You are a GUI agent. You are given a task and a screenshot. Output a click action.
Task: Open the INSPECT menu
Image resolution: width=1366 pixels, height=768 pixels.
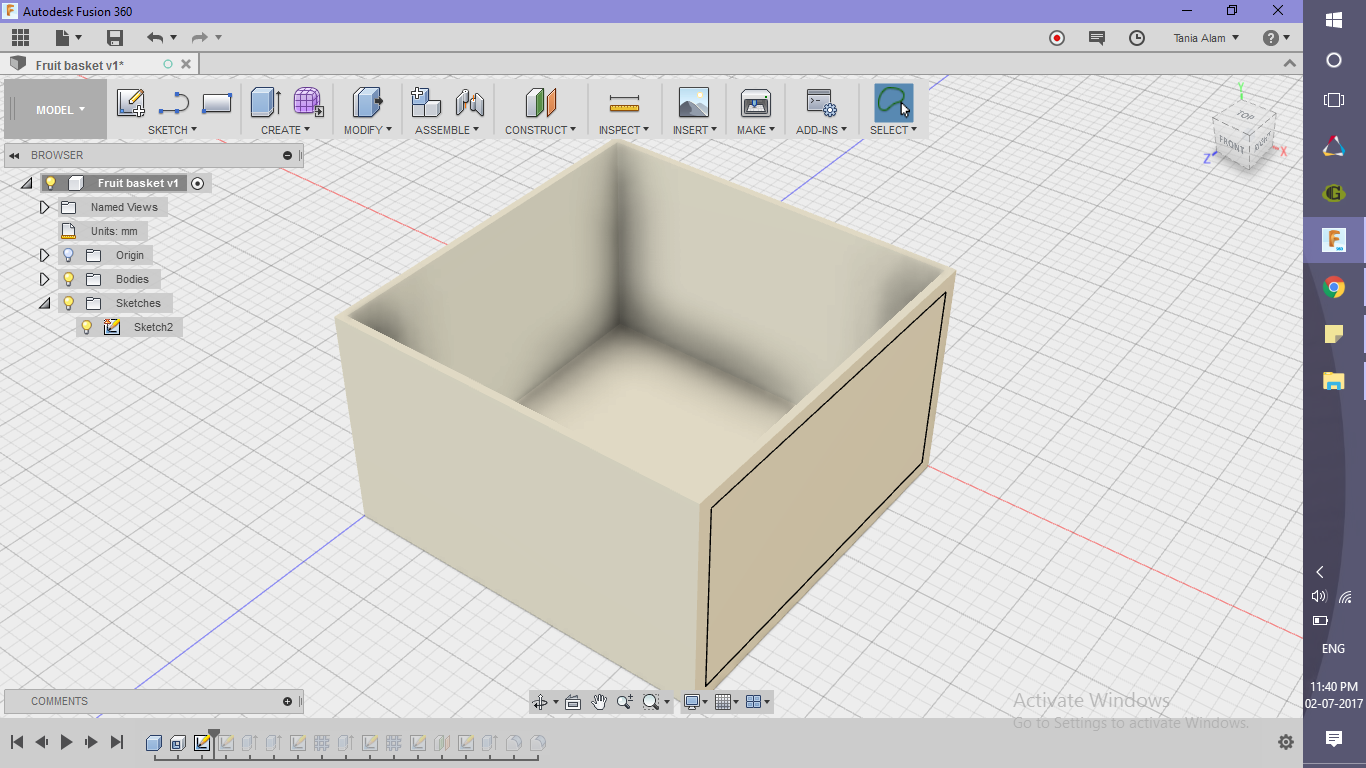coord(624,130)
